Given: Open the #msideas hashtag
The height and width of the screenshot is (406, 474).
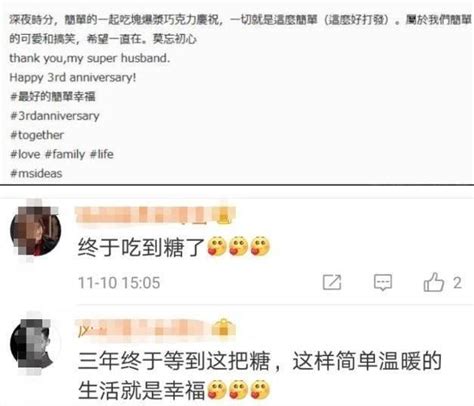Looking at the screenshot, I should point(36,173).
